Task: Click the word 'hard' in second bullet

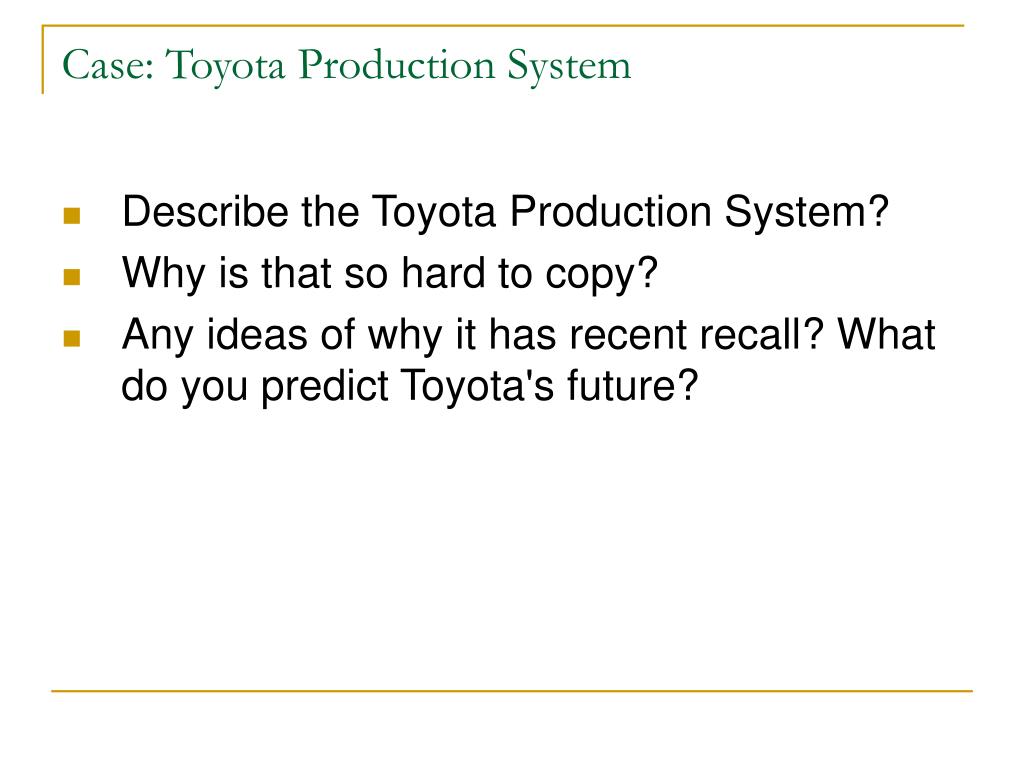Action: (443, 272)
